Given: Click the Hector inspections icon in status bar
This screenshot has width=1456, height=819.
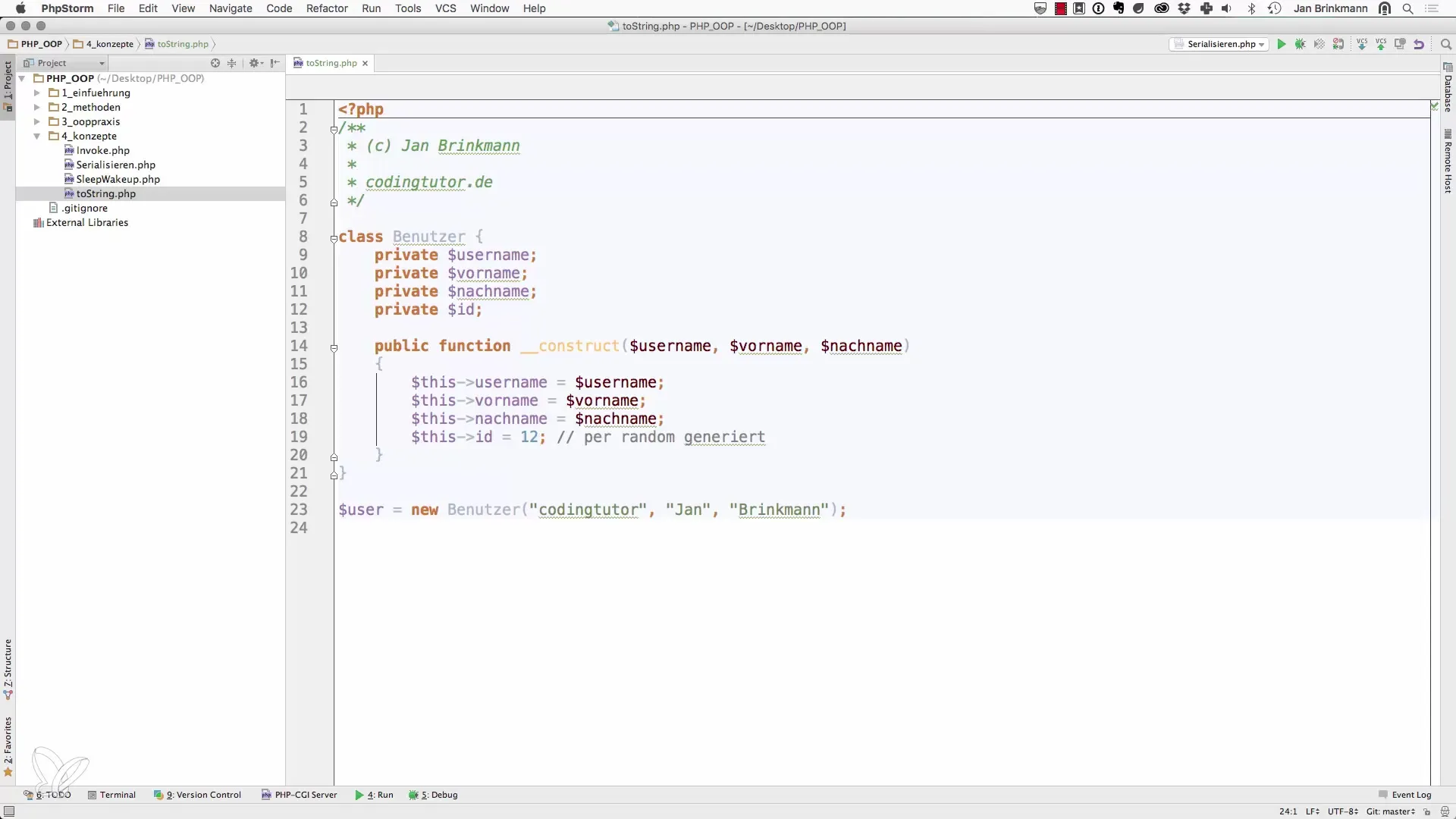Looking at the screenshot, I should pyautogui.click(x=1445, y=811).
